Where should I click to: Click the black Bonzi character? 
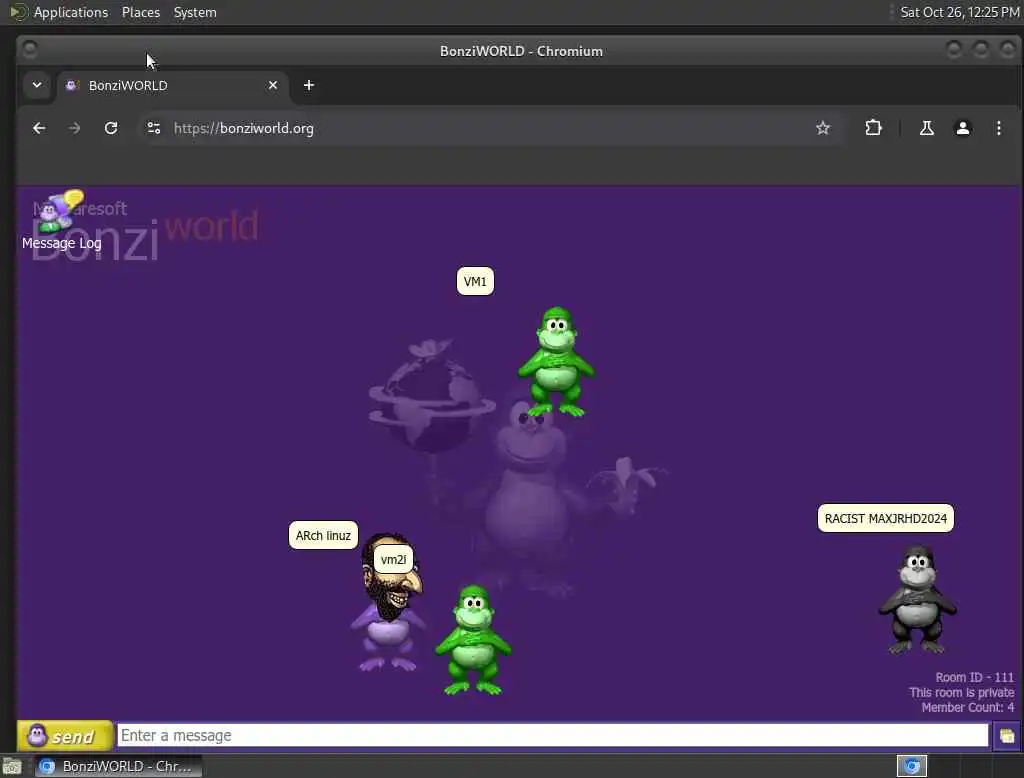pos(918,600)
